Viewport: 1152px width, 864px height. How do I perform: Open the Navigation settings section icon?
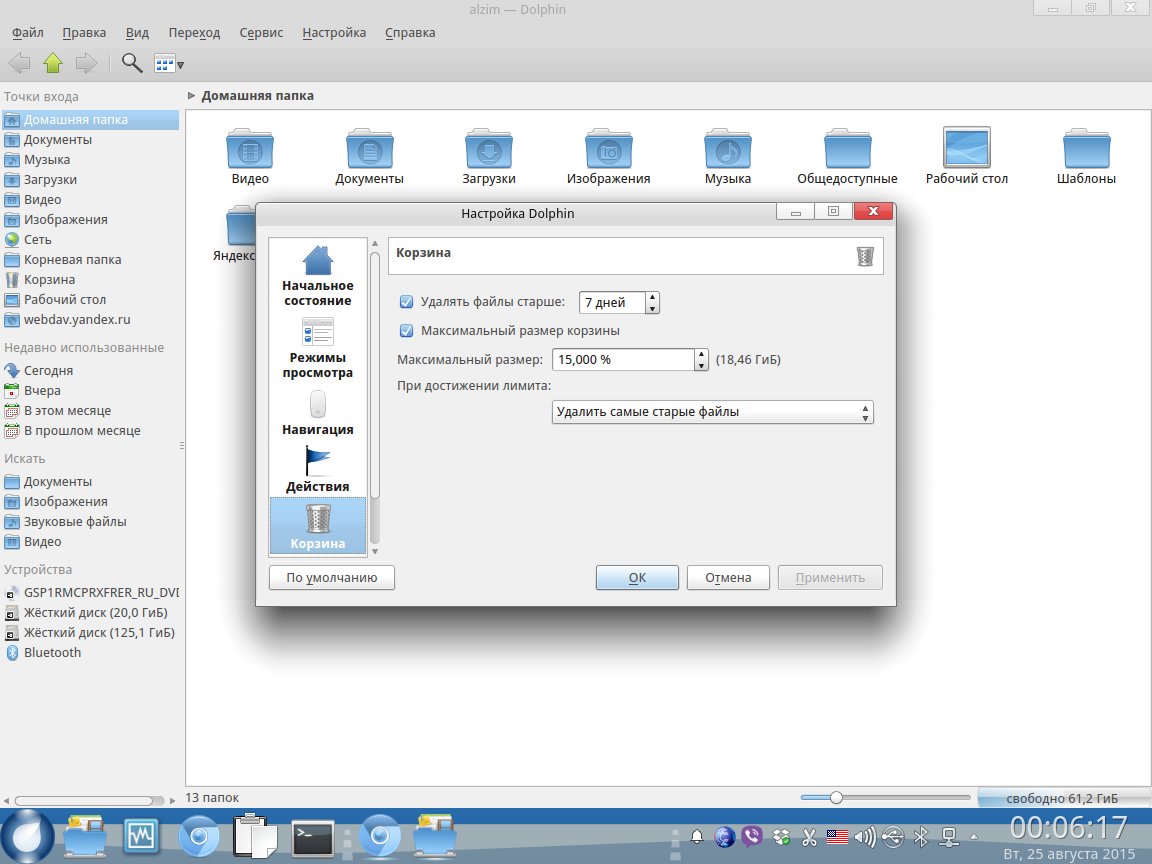[x=318, y=405]
